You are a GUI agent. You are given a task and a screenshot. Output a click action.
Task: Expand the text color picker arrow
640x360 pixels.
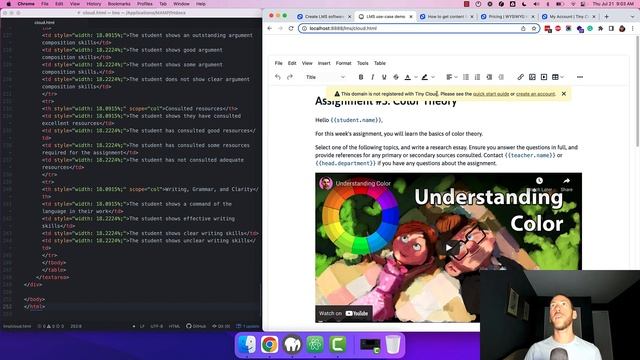[416, 77]
